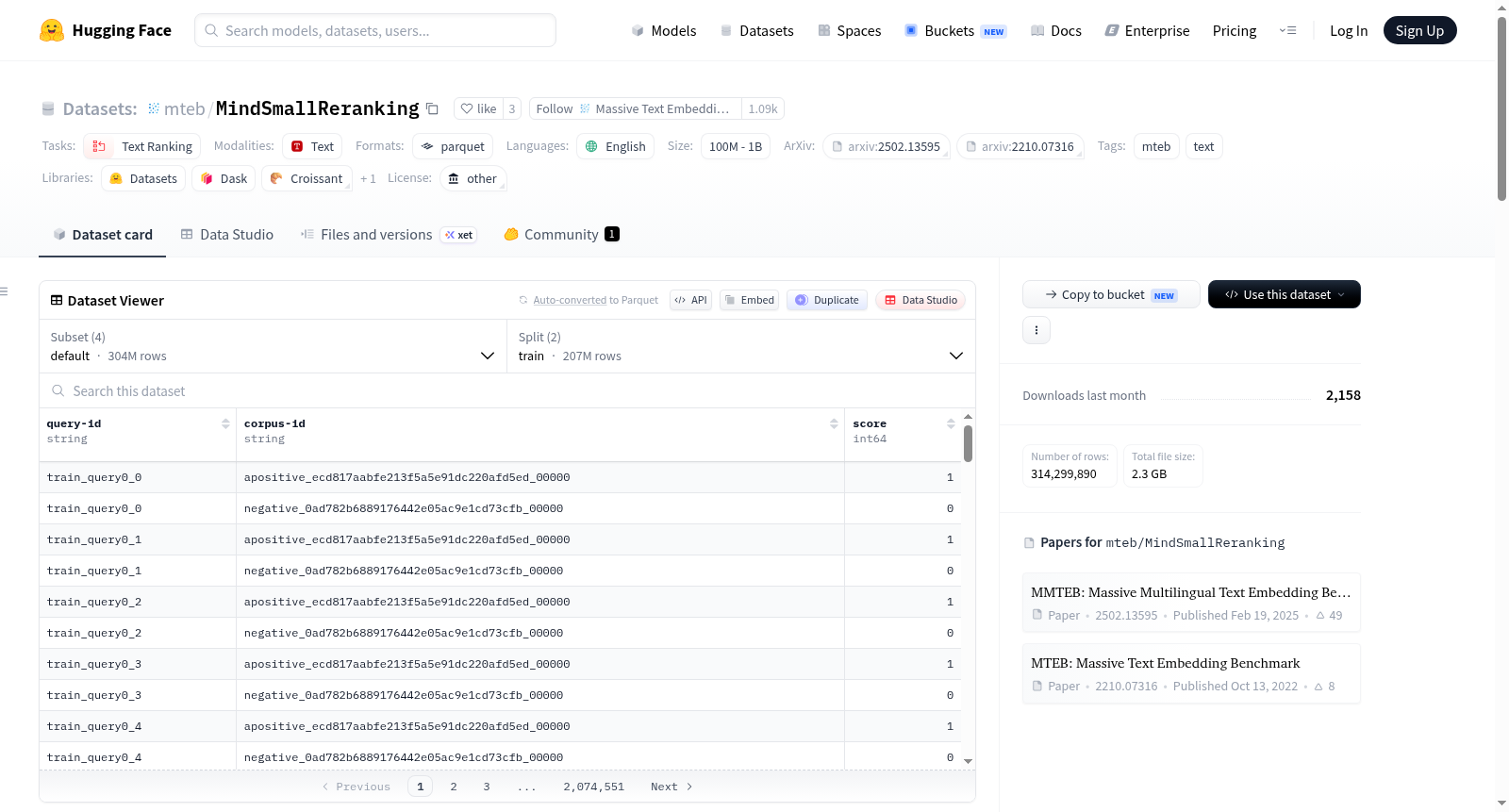Screen dimensions: 1509x812
Task: Select the 100M - 1B size tag
Action: pyautogui.click(x=736, y=146)
